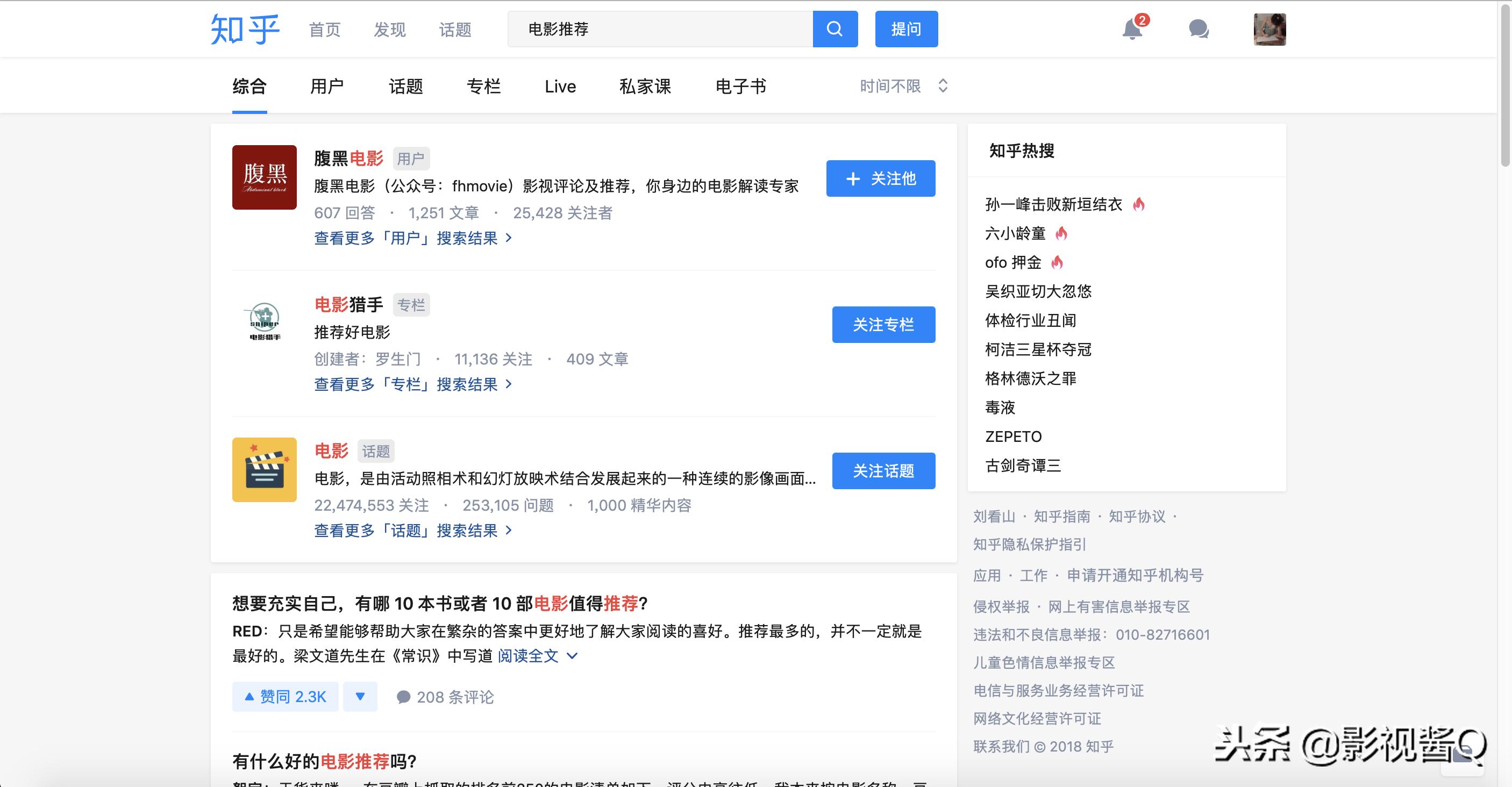This screenshot has height=787, width=1512.
Task: Open the 时间不限 time filter dropdown
Action: point(902,85)
